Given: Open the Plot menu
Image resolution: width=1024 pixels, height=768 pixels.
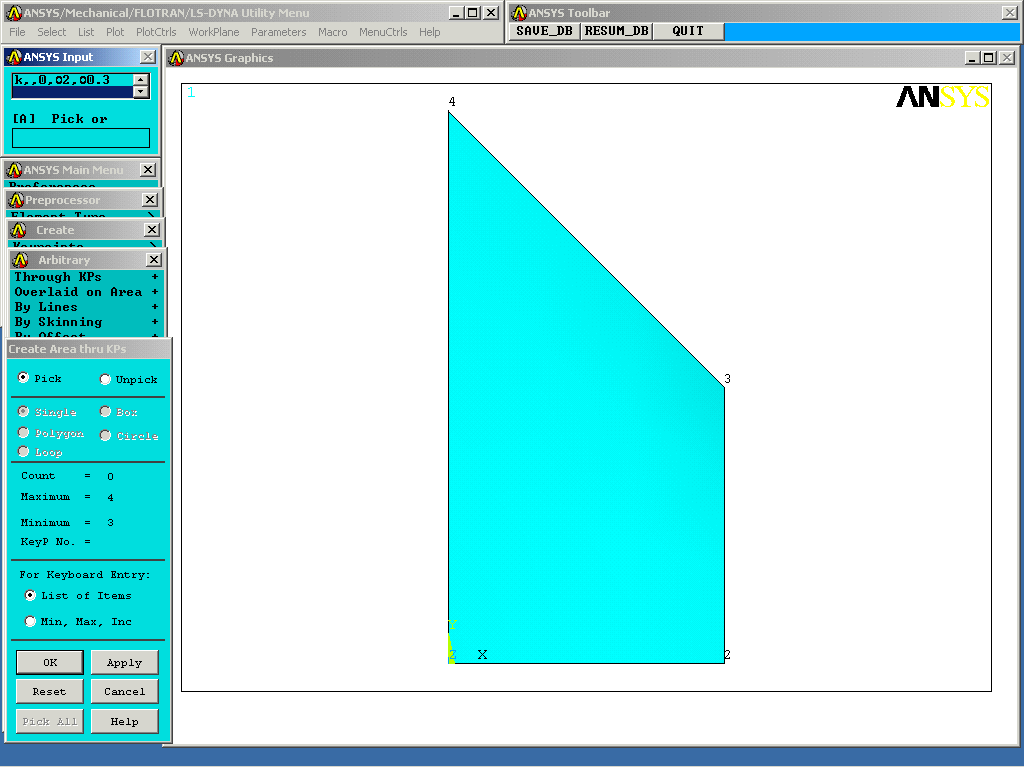Looking at the screenshot, I should pos(115,32).
